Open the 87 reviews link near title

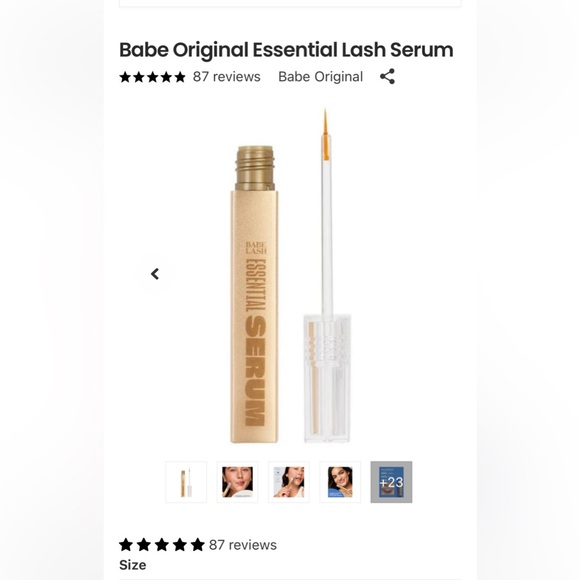[226, 77]
